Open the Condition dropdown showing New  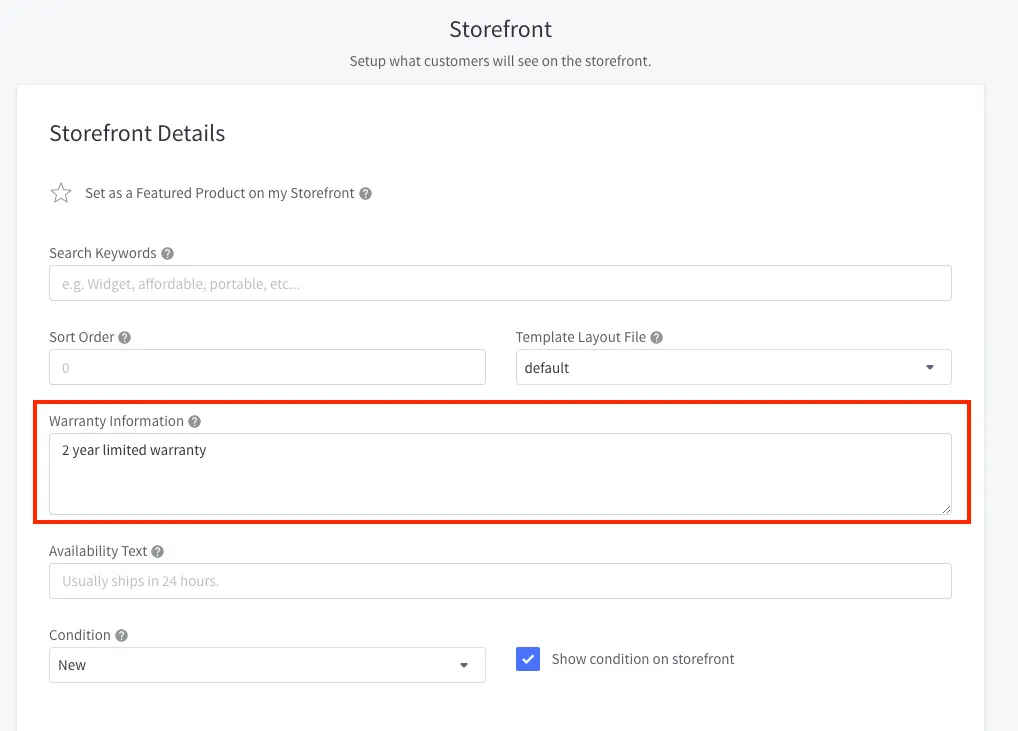[x=267, y=665]
